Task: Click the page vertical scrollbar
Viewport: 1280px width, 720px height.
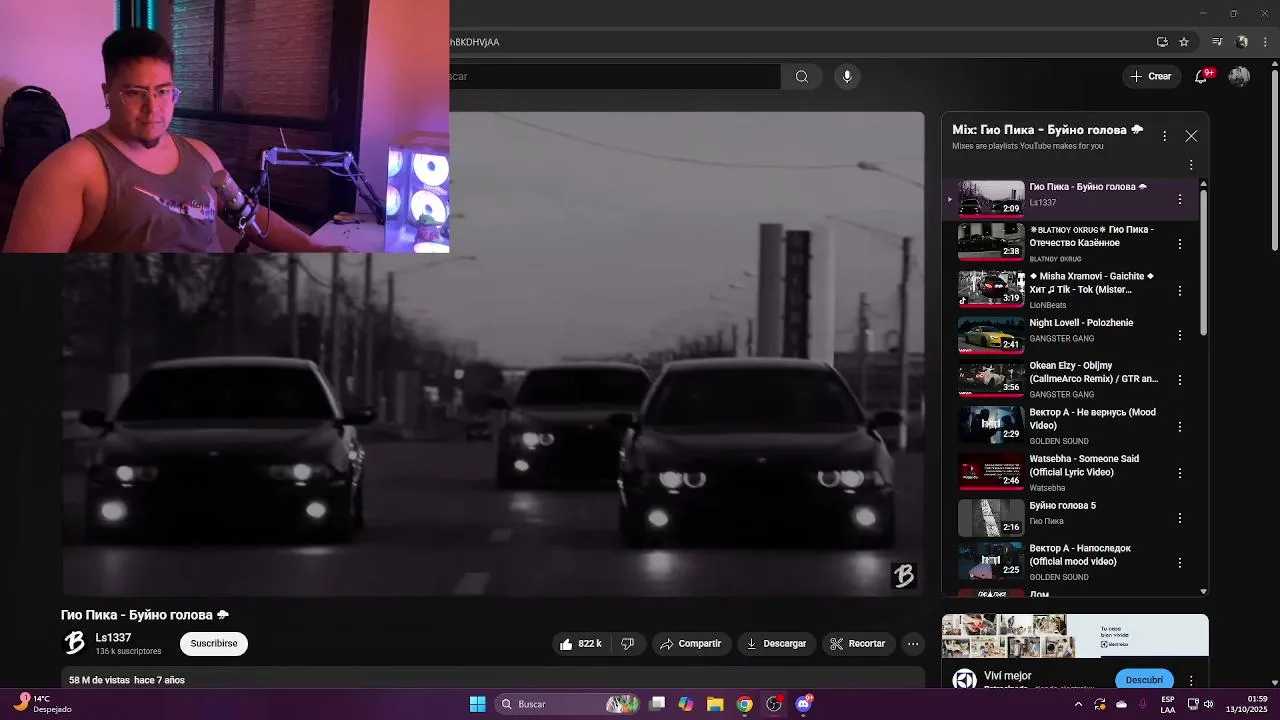Action: [x=1274, y=160]
